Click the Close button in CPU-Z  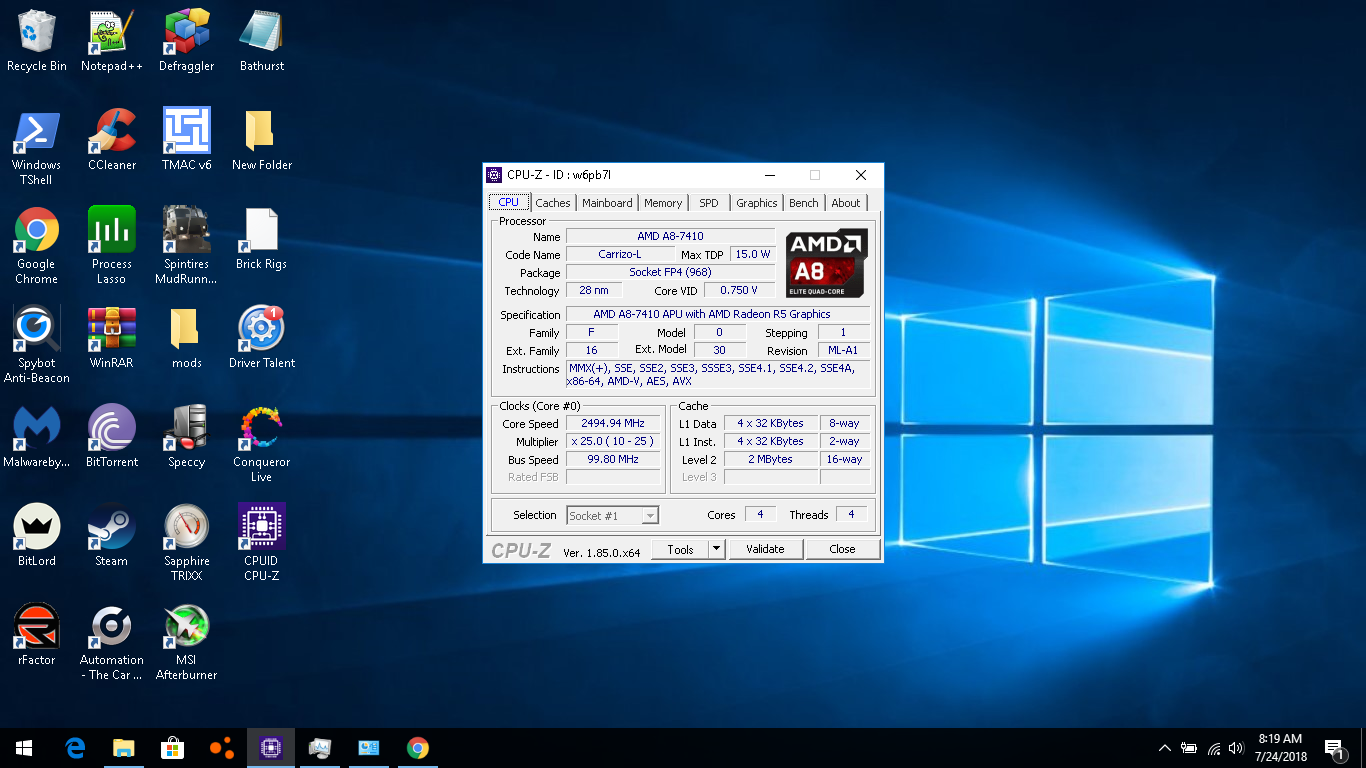pyautogui.click(x=842, y=549)
